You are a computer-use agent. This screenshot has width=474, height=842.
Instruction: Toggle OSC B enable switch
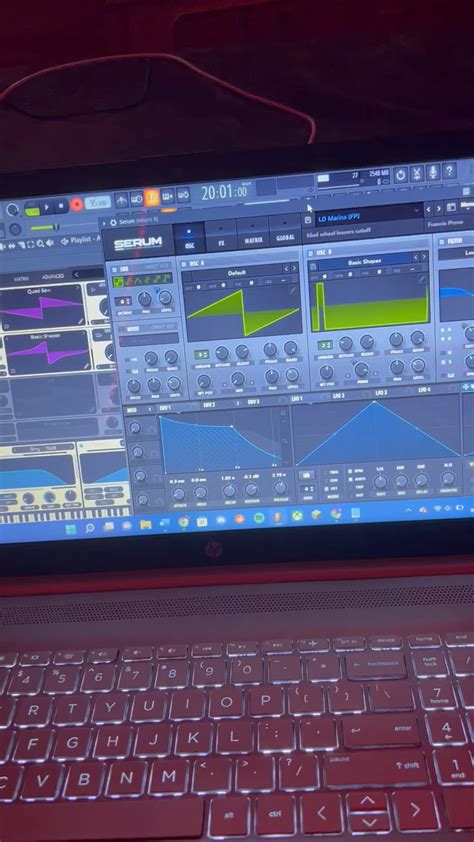[311, 253]
